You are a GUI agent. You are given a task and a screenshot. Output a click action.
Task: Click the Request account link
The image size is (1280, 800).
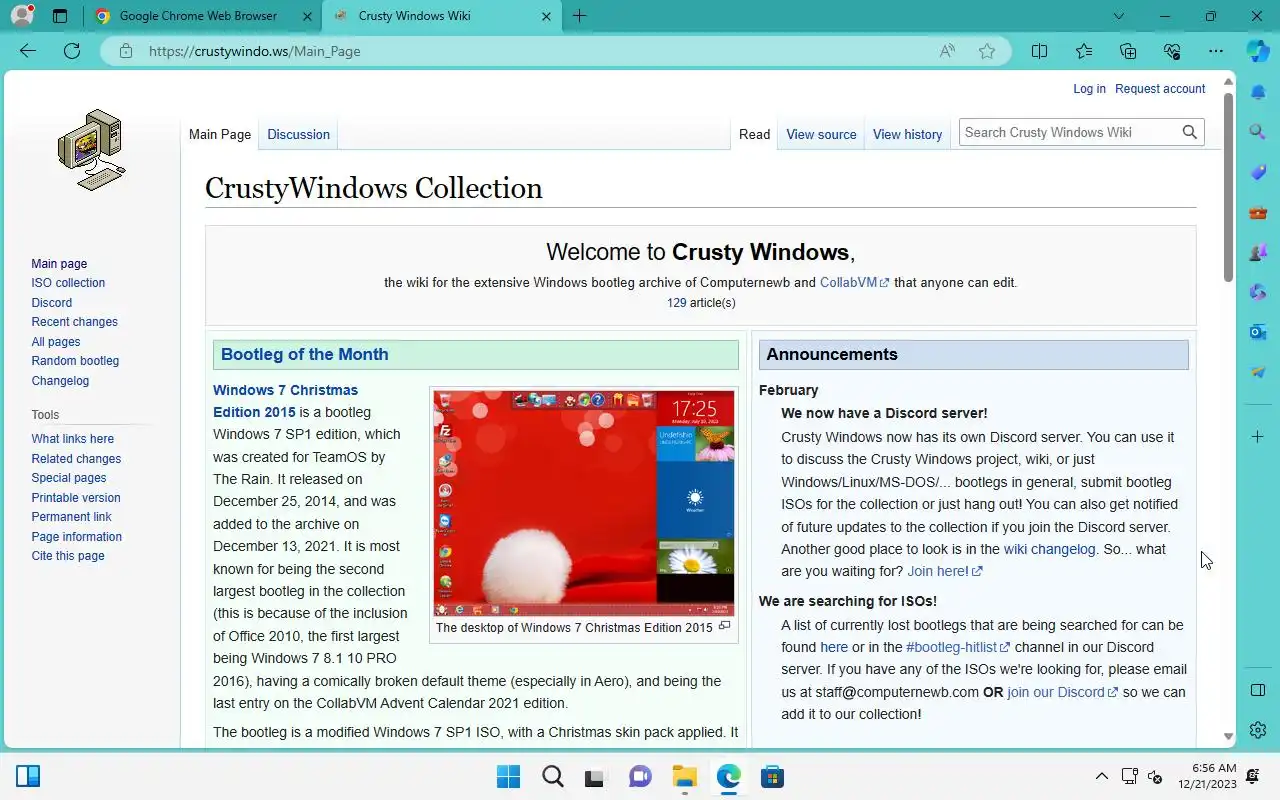[1160, 89]
